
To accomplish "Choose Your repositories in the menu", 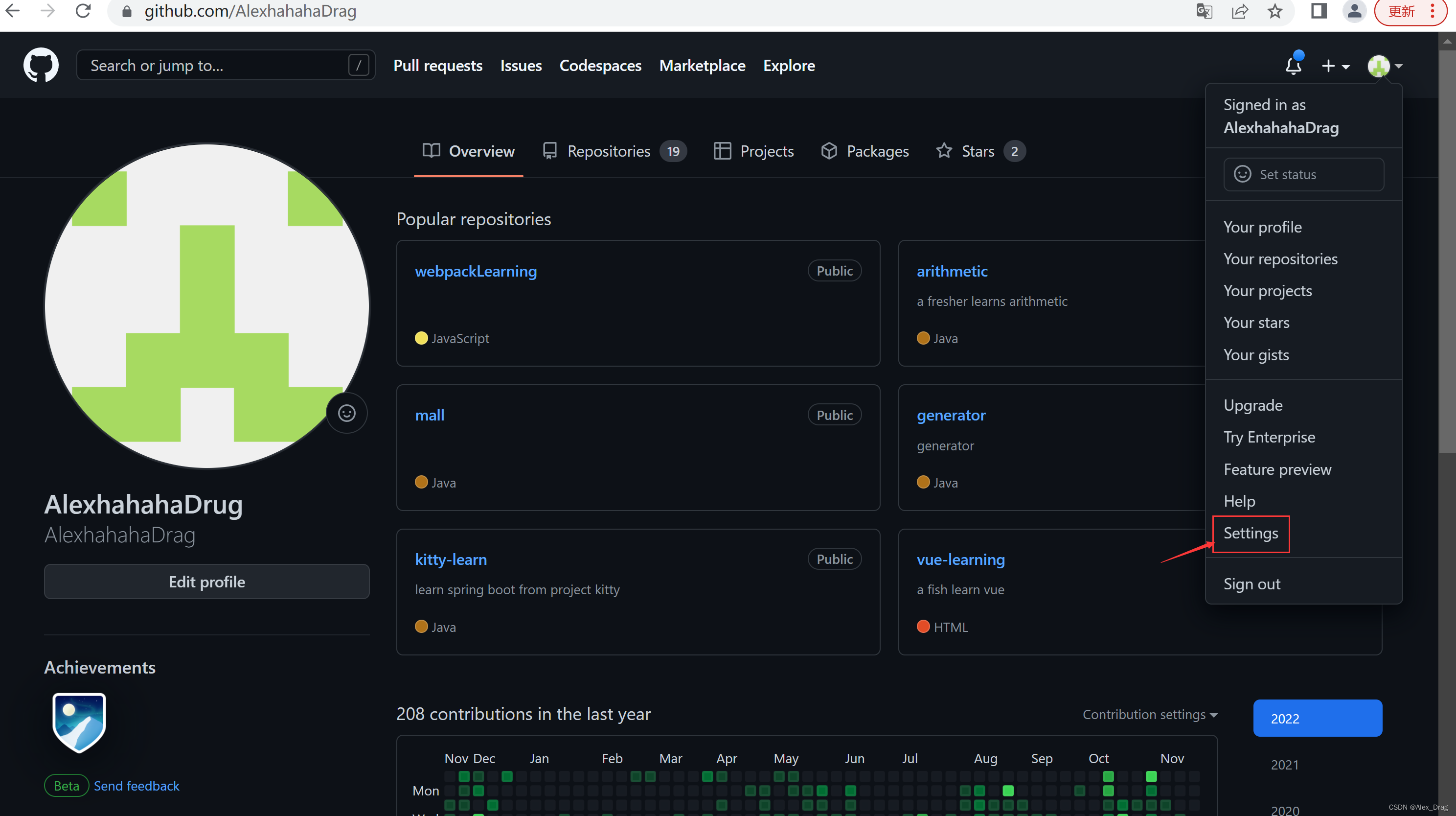I will [x=1281, y=259].
